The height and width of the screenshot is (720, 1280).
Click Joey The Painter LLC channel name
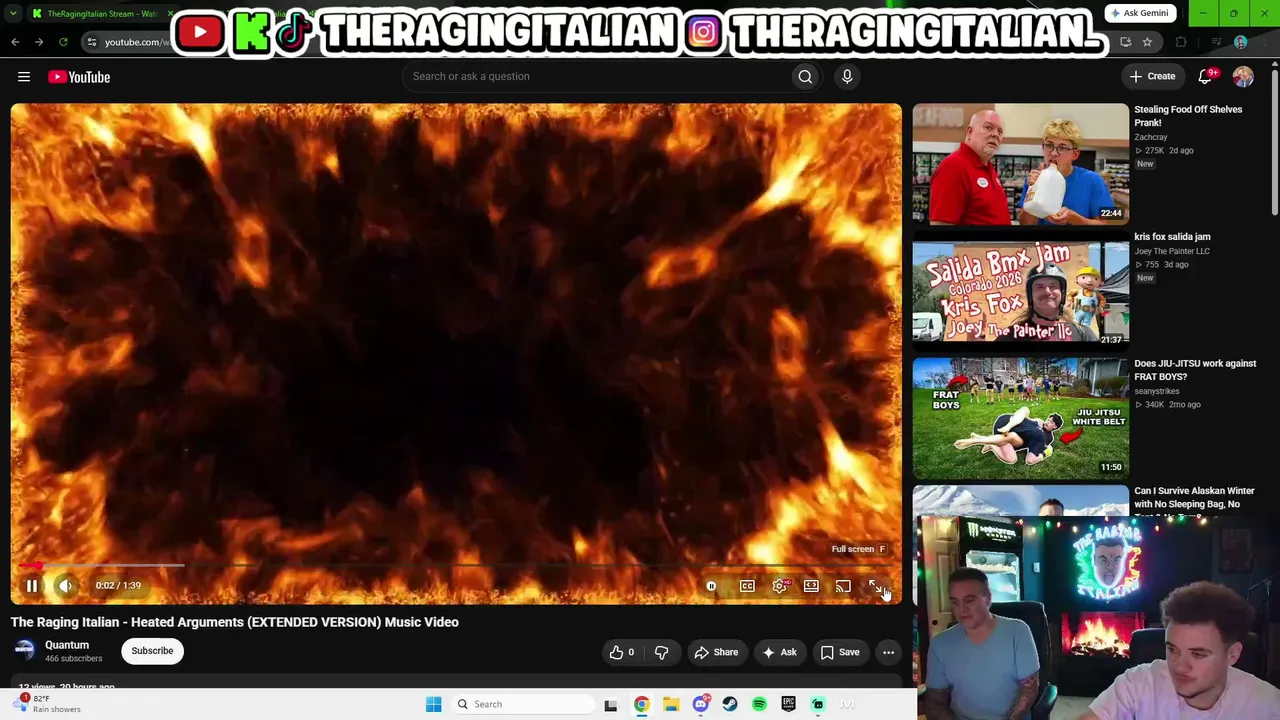1172,251
